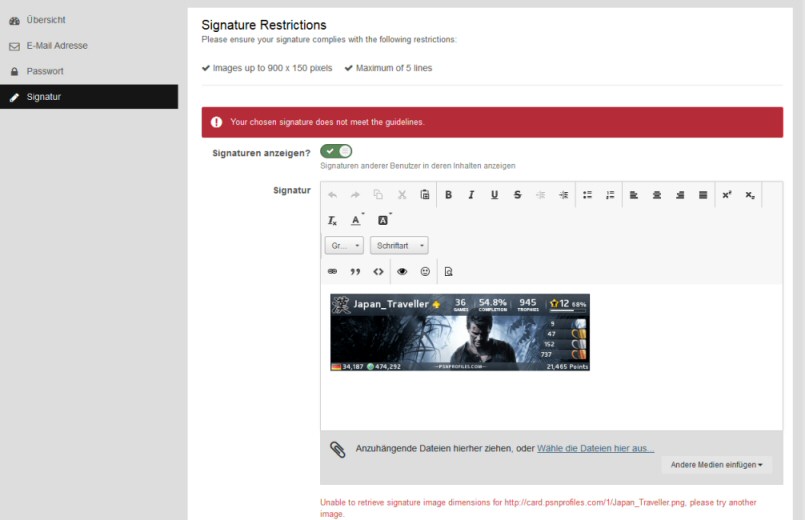This screenshot has height=520, width=805.
Task: Click the superscript button
Action: click(727, 195)
